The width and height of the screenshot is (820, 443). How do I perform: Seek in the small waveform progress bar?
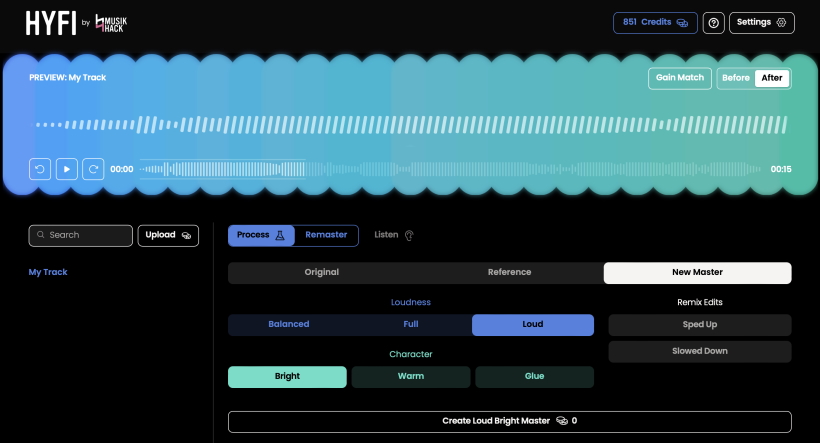point(450,169)
